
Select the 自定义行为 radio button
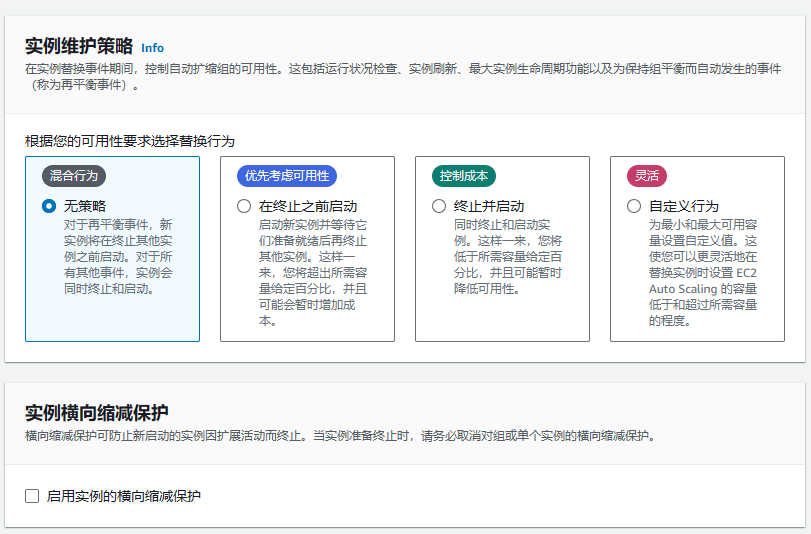point(634,206)
